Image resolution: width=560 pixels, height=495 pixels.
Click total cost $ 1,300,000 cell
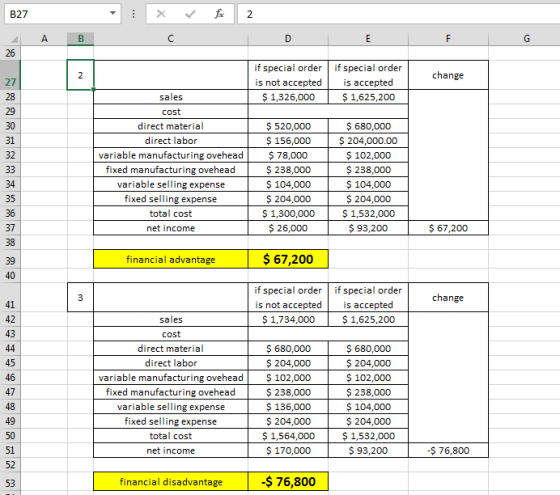(x=288, y=214)
